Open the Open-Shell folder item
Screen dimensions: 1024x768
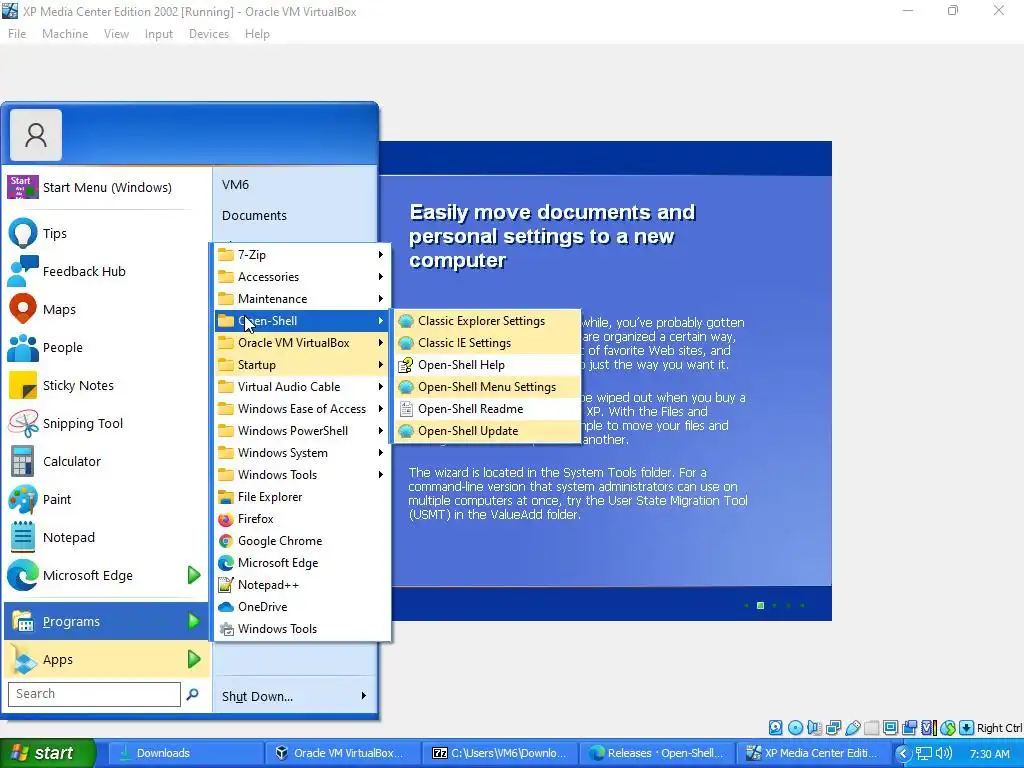tap(302, 321)
